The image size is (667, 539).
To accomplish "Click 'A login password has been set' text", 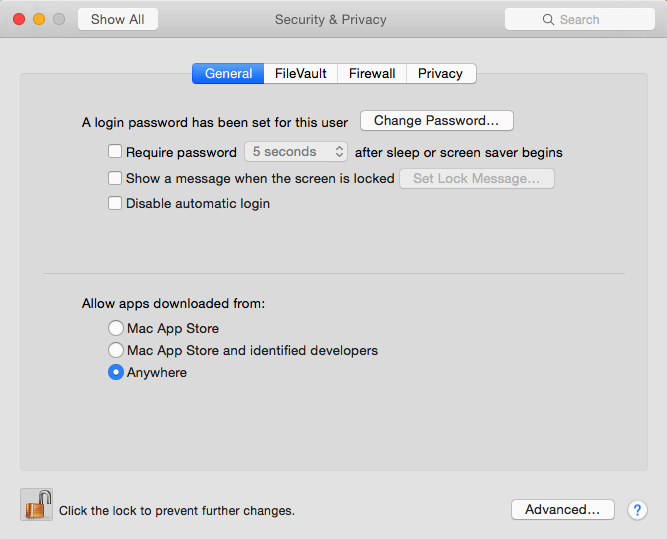I will (x=215, y=123).
